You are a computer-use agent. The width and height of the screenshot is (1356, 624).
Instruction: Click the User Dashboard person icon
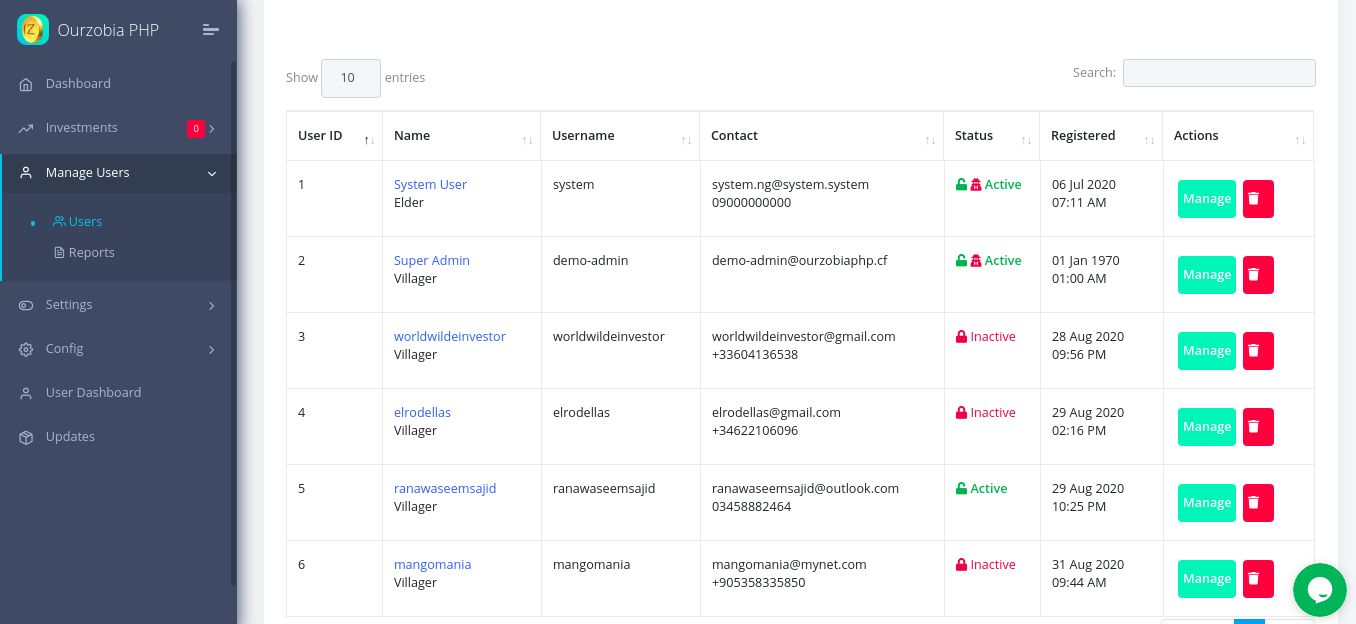26,393
